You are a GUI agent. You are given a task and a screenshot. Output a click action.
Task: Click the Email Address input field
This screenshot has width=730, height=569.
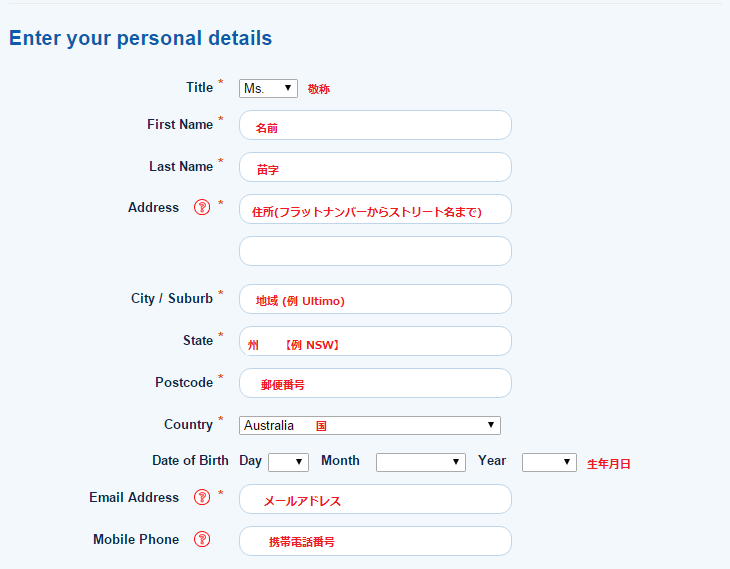pyautogui.click(x=375, y=499)
